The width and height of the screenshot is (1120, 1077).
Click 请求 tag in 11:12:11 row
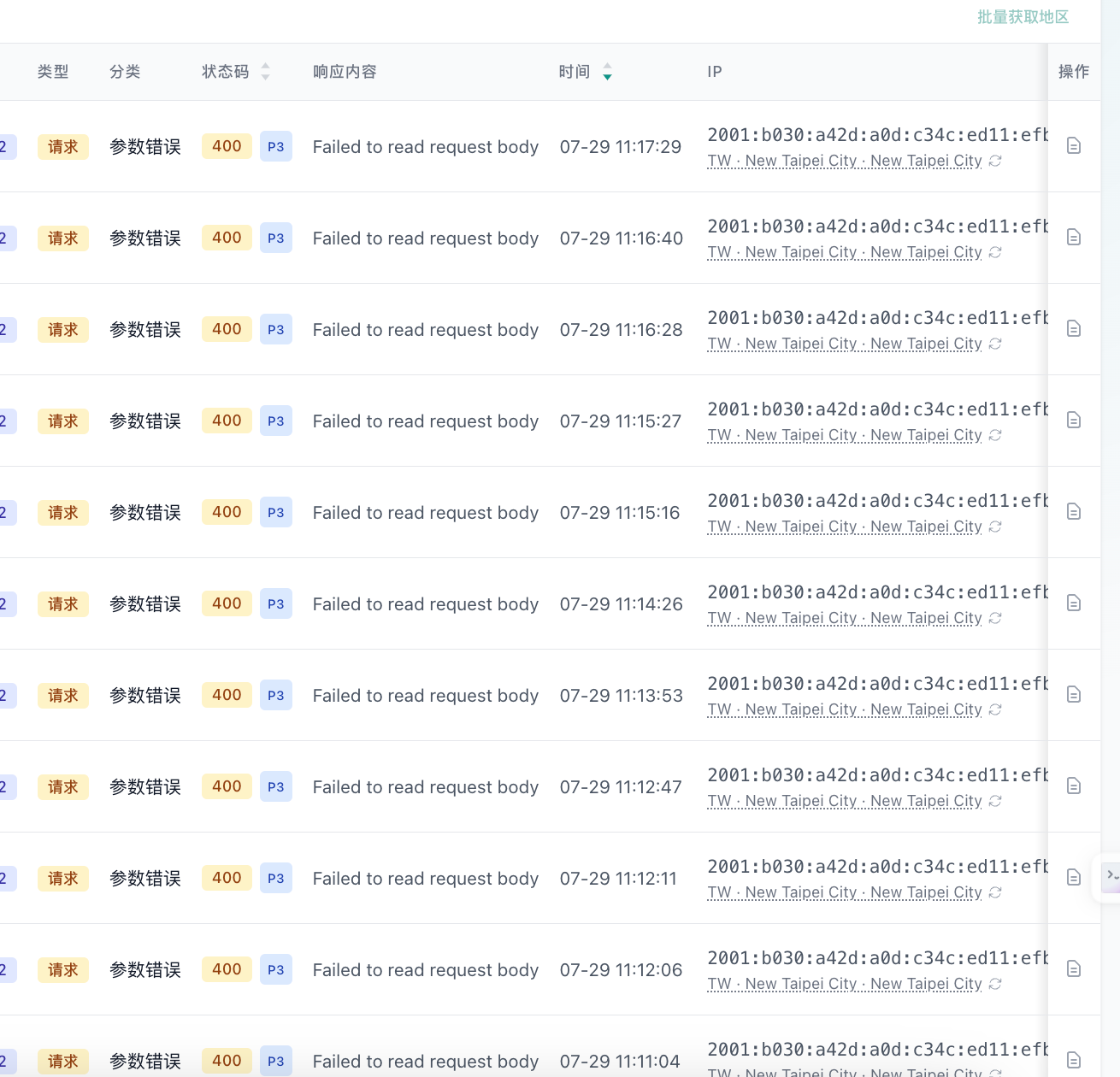click(63, 879)
